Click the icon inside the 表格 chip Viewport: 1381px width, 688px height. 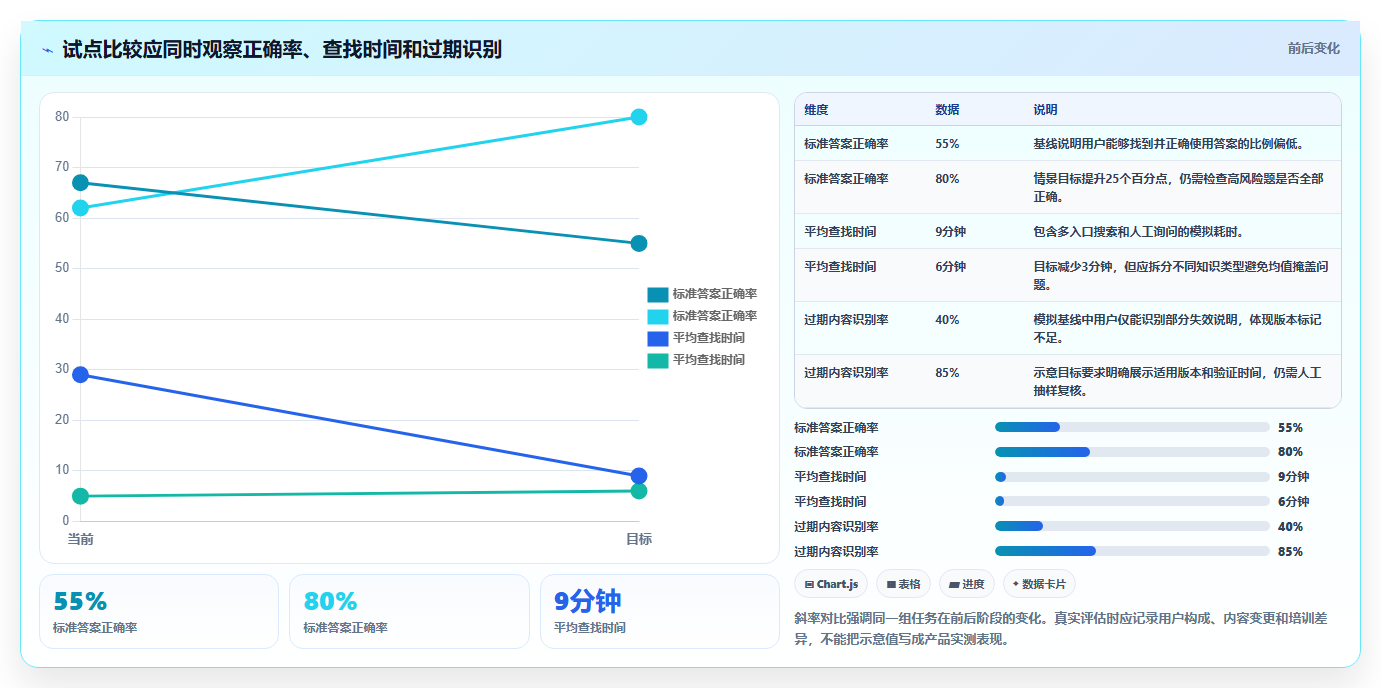coord(891,584)
